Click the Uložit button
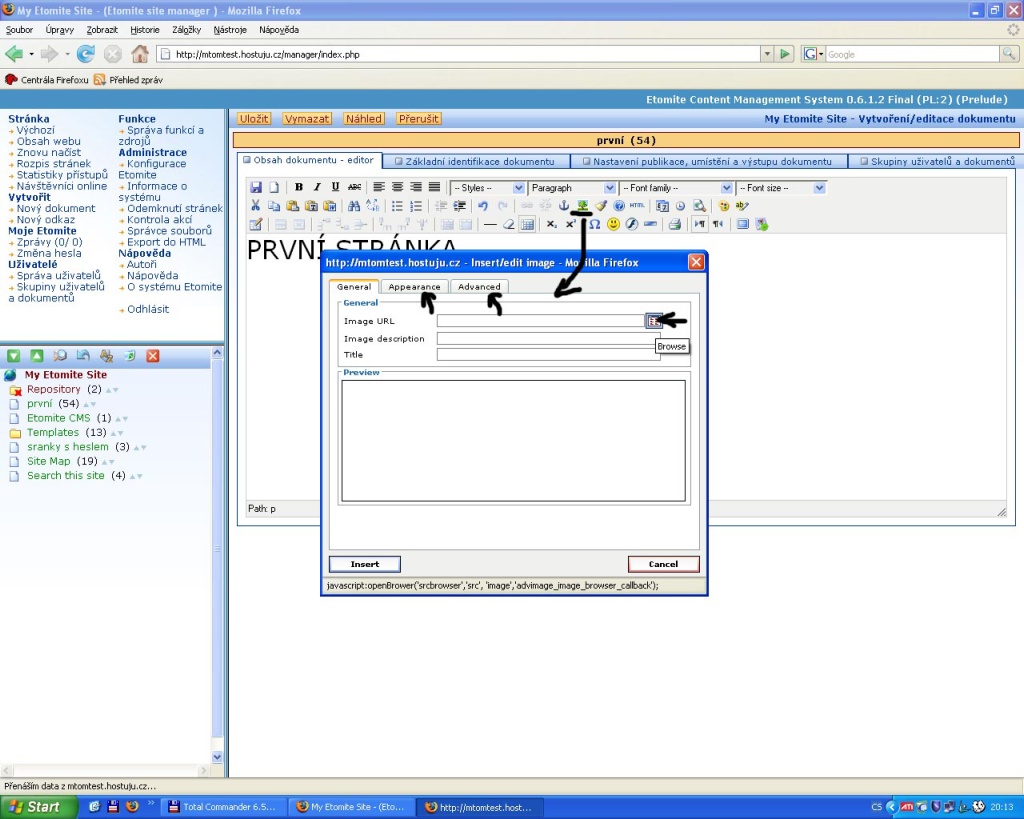Screen dimensions: 1024x819 coord(254,118)
